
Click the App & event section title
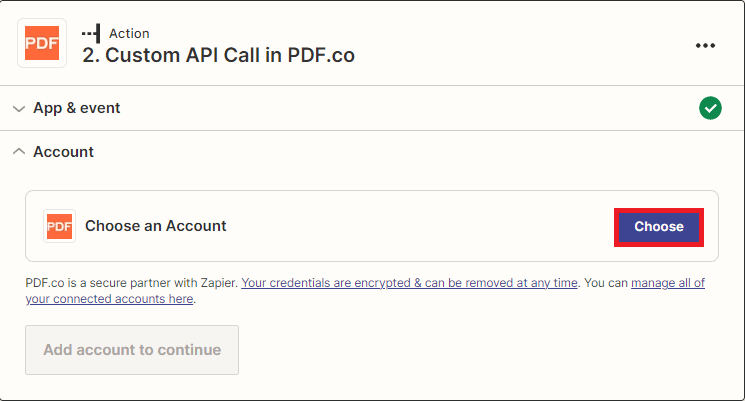pyautogui.click(x=77, y=108)
